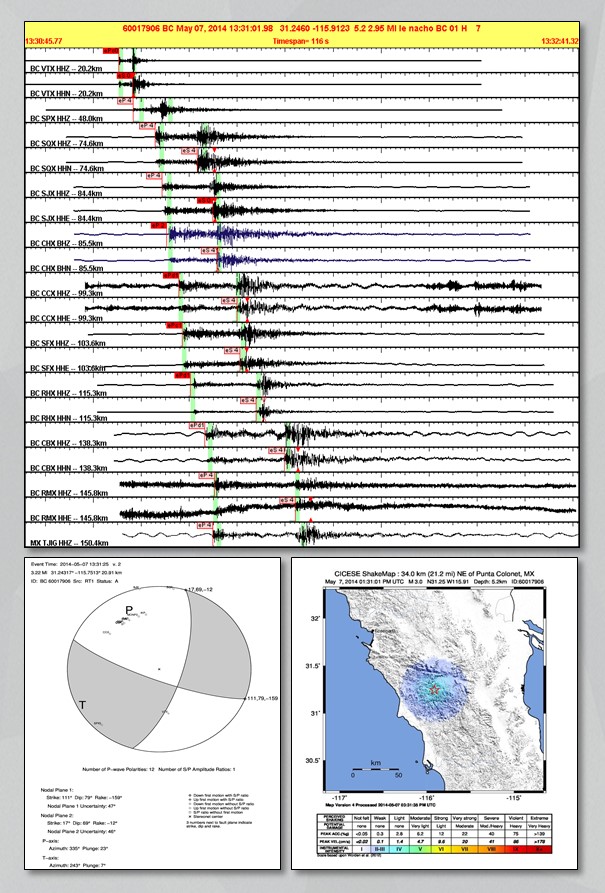
Task: Click the km scale bar on ShakeMap
Action: (375, 769)
